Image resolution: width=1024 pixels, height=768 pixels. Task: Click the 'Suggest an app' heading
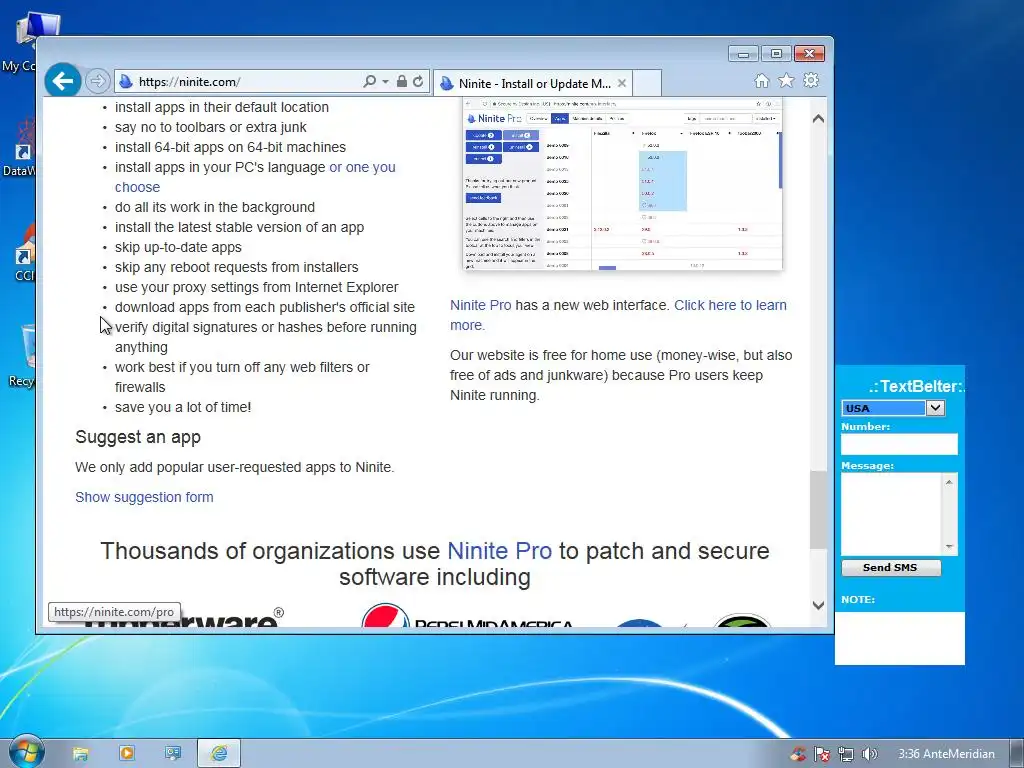click(138, 437)
